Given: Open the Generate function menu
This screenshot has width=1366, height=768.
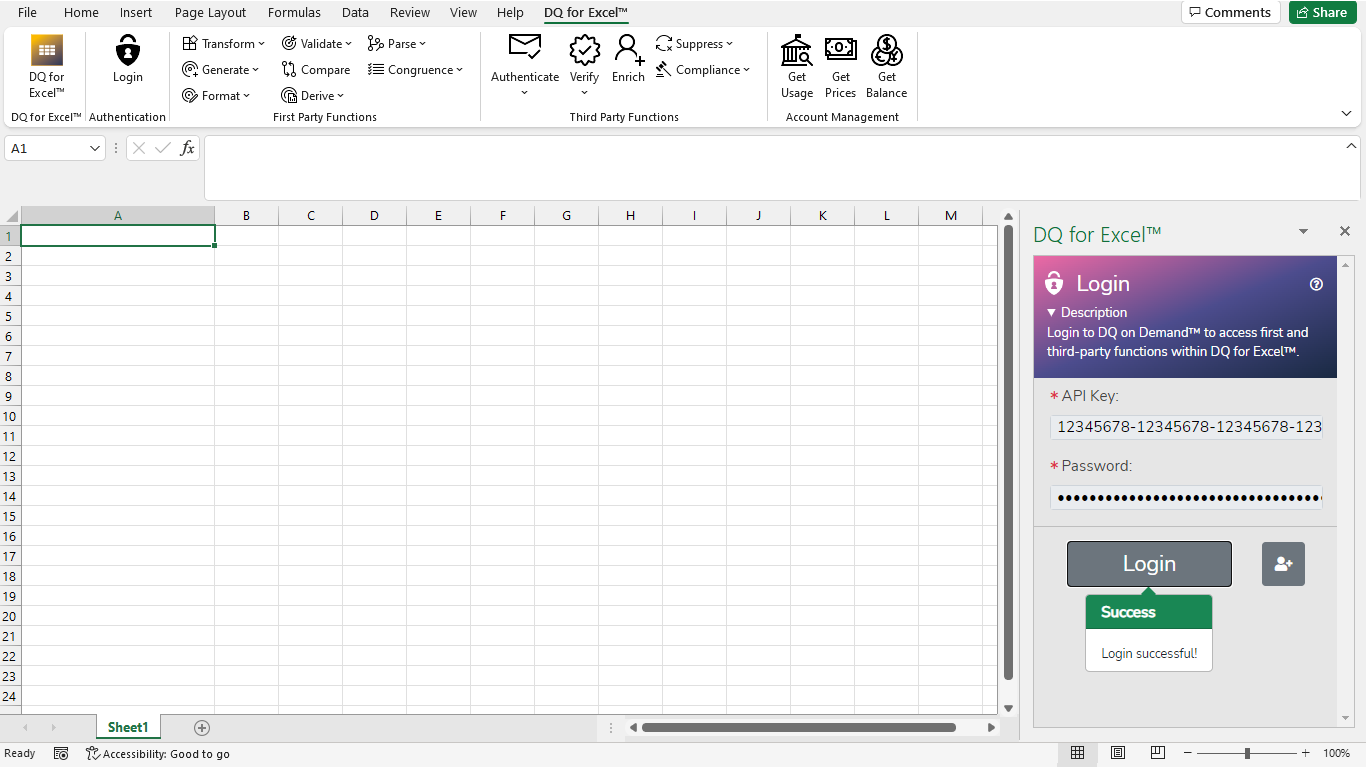Looking at the screenshot, I should point(221,70).
